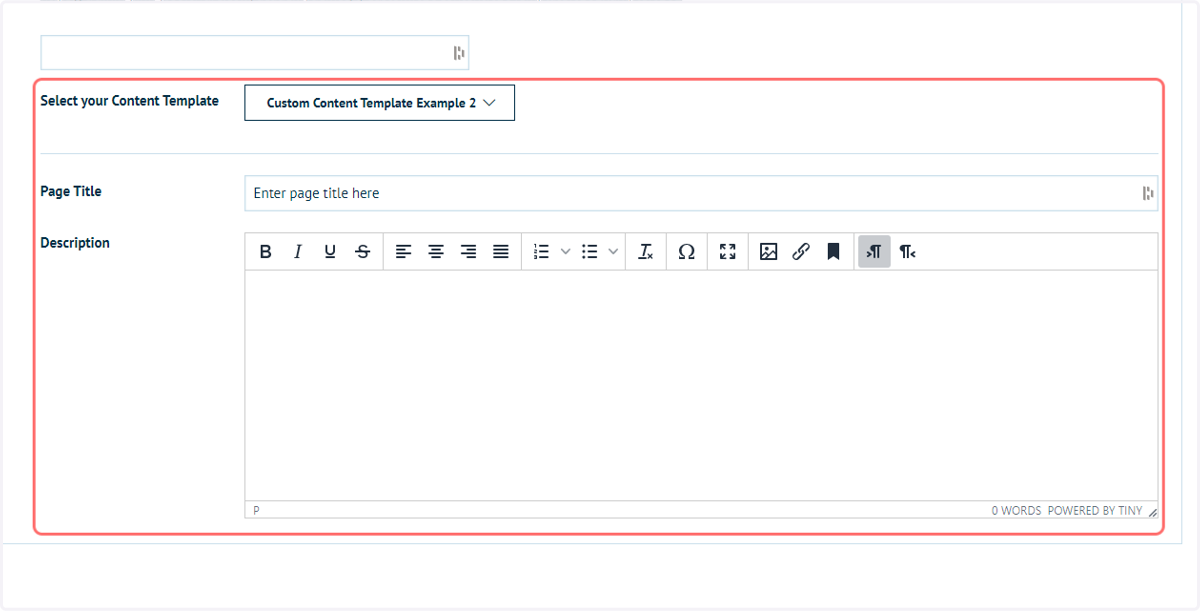
Task: Click the translation icon in Page Title field
Action: pos(1147,193)
